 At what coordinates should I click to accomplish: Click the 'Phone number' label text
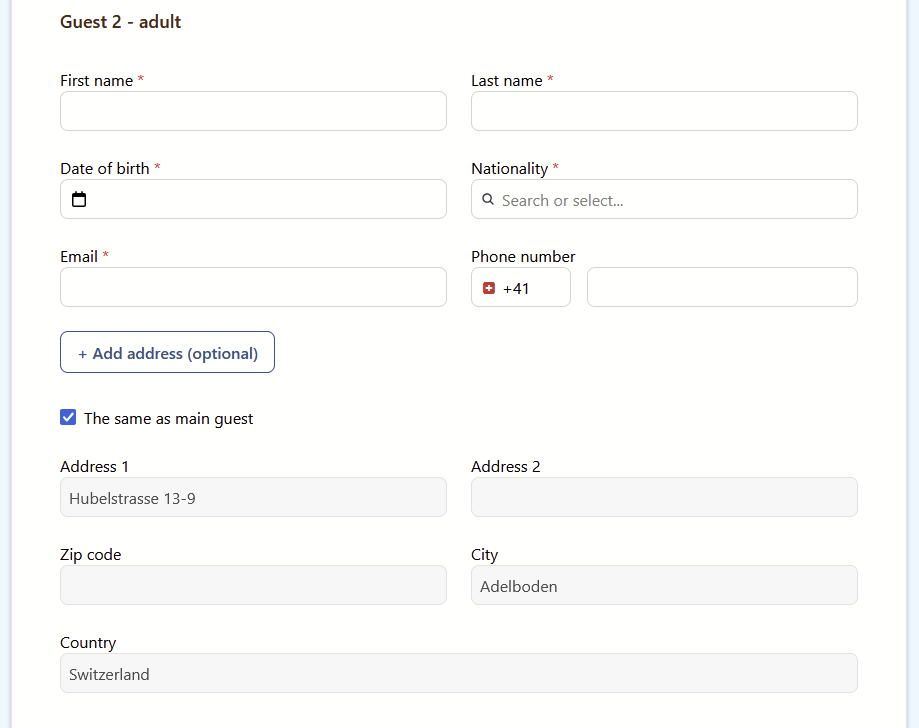click(x=523, y=256)
